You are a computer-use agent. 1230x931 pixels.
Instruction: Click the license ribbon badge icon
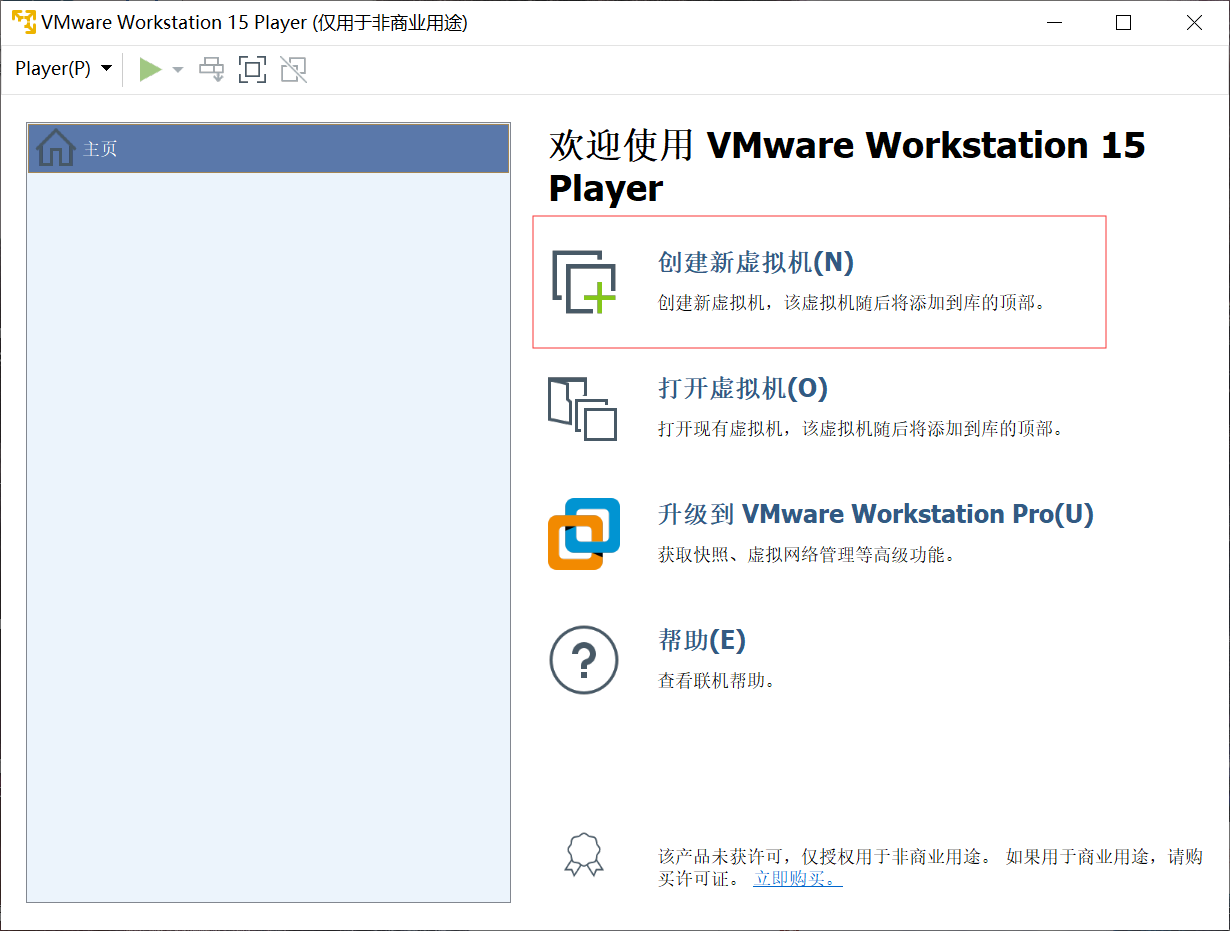point(584,856)
